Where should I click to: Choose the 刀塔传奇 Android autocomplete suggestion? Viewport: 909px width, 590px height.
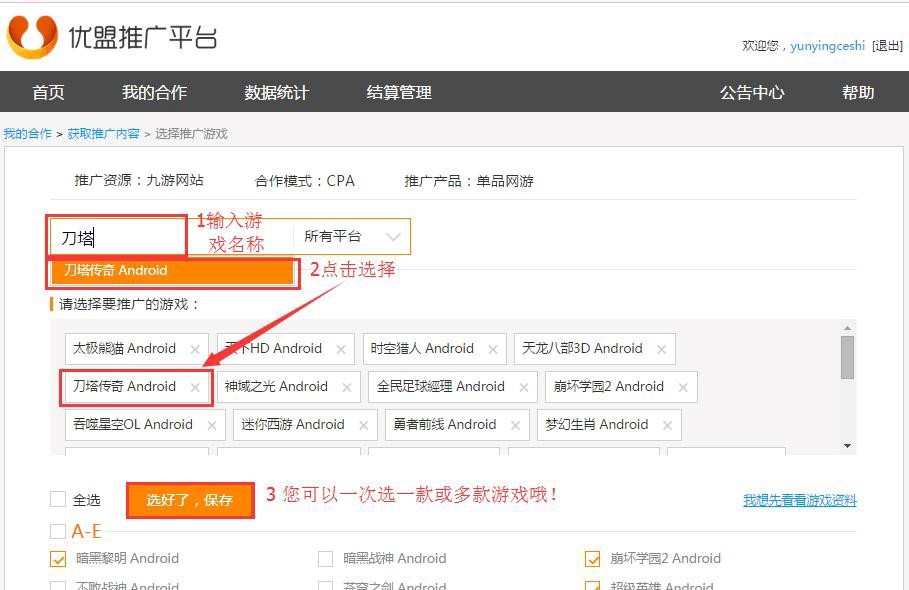(172, 271)
